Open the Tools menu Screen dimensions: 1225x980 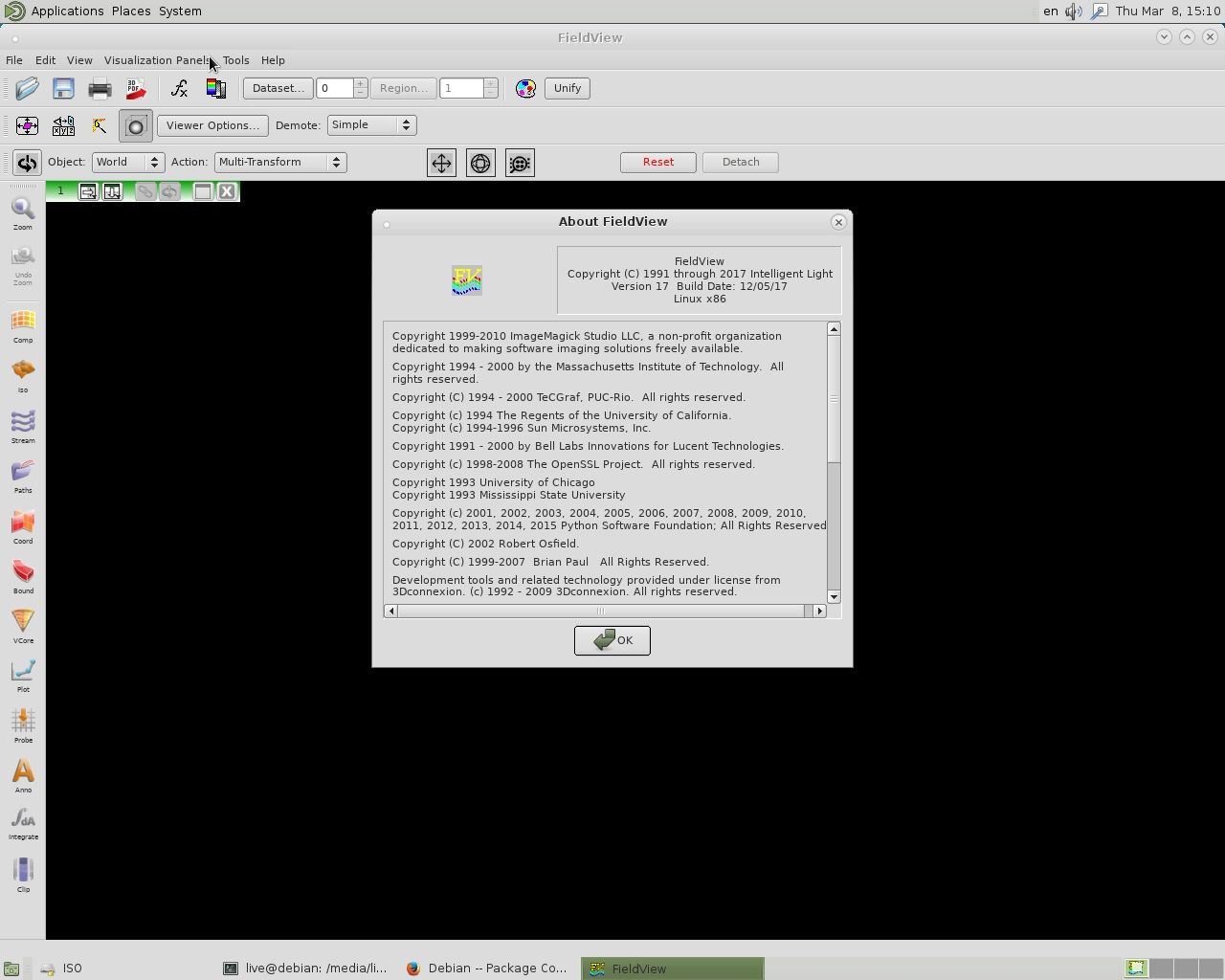pos(235,60)
